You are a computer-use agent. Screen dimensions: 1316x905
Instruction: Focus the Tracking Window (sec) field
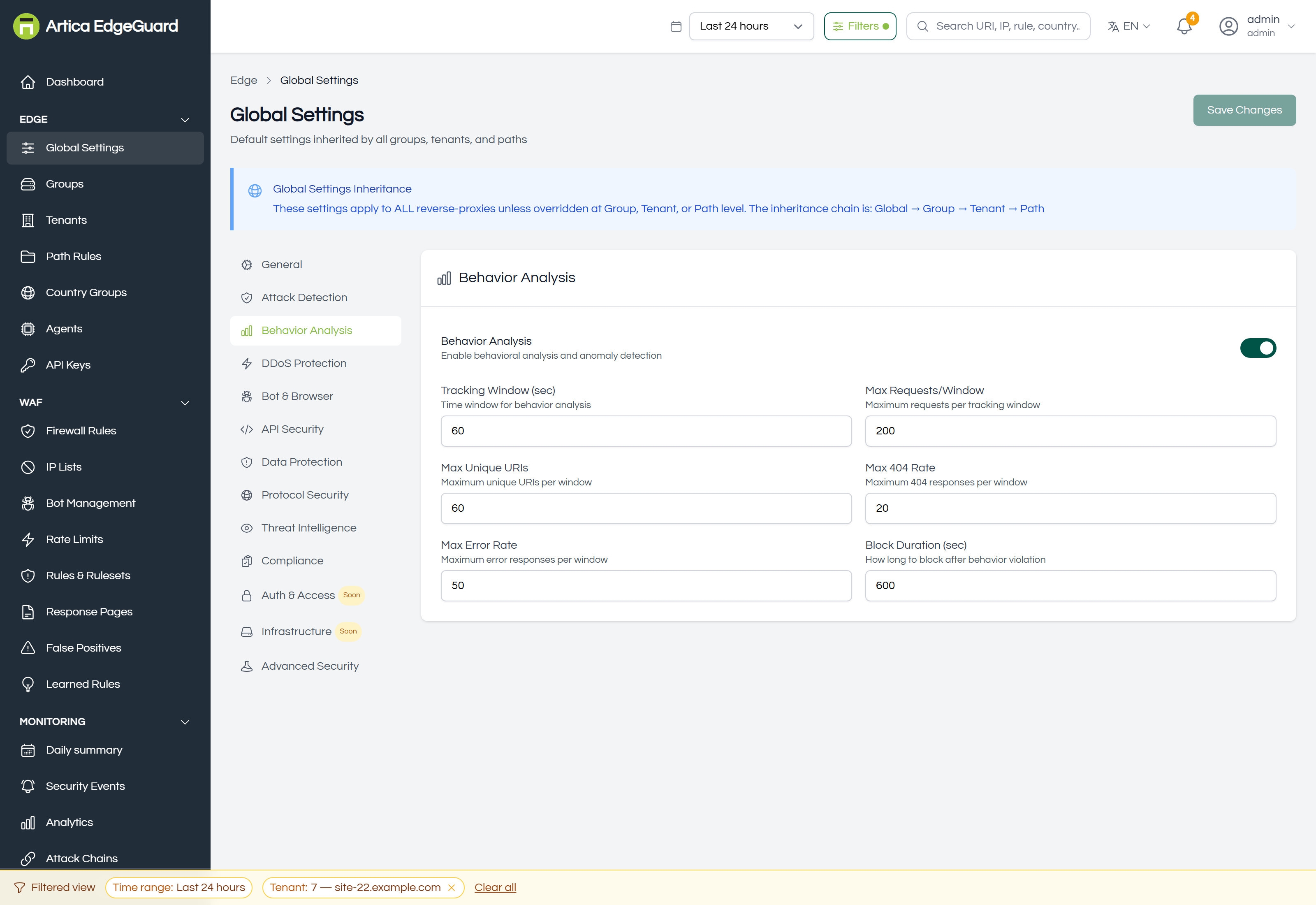pyautogui.click(x=646, y=431)
